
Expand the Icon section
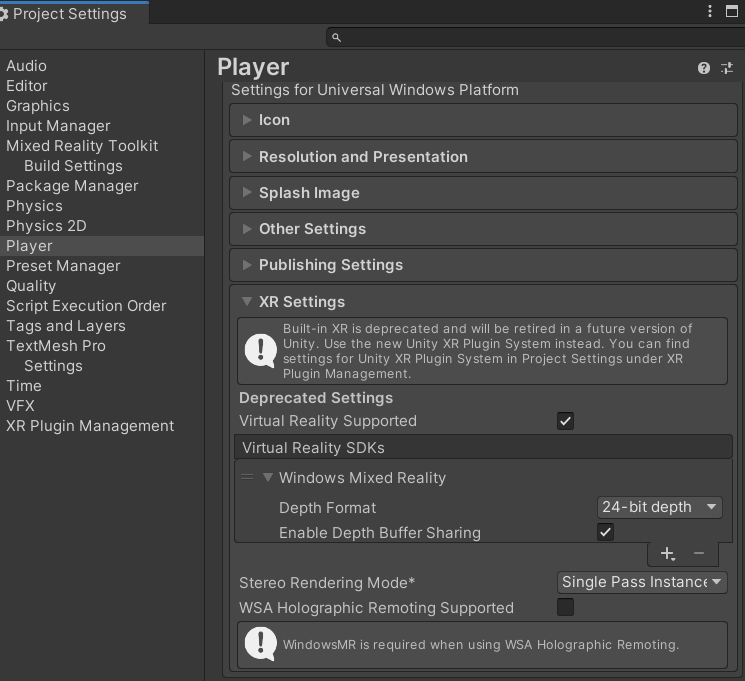point(483,120)
